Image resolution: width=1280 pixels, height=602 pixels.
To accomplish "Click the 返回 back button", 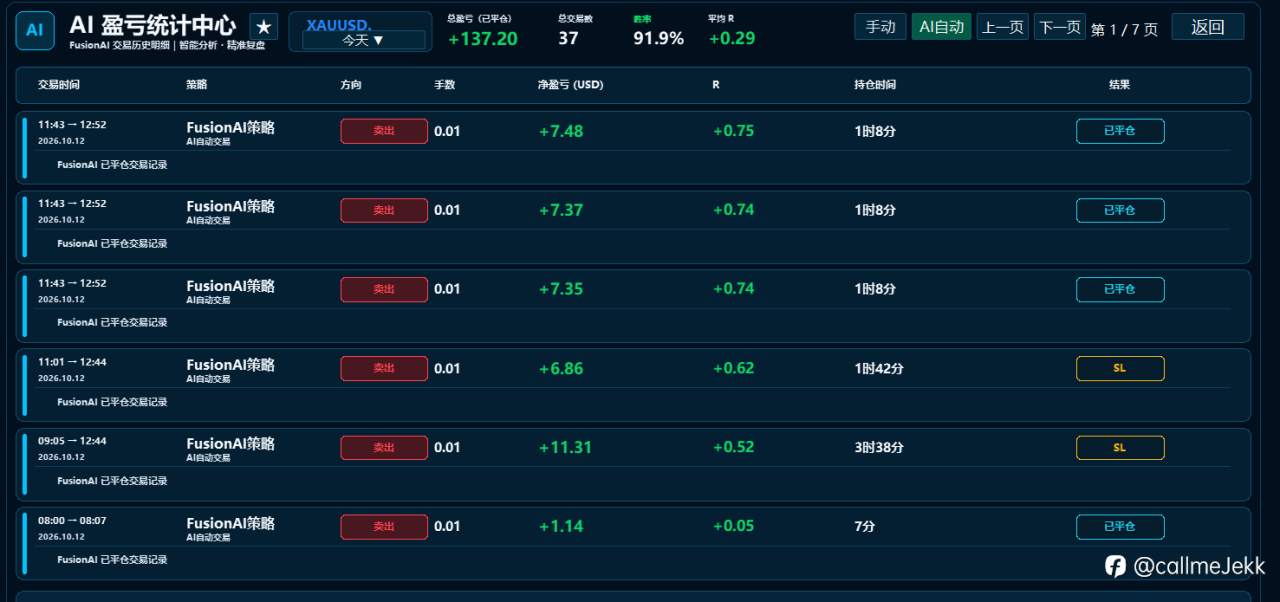I will (x=1208, y=27).
